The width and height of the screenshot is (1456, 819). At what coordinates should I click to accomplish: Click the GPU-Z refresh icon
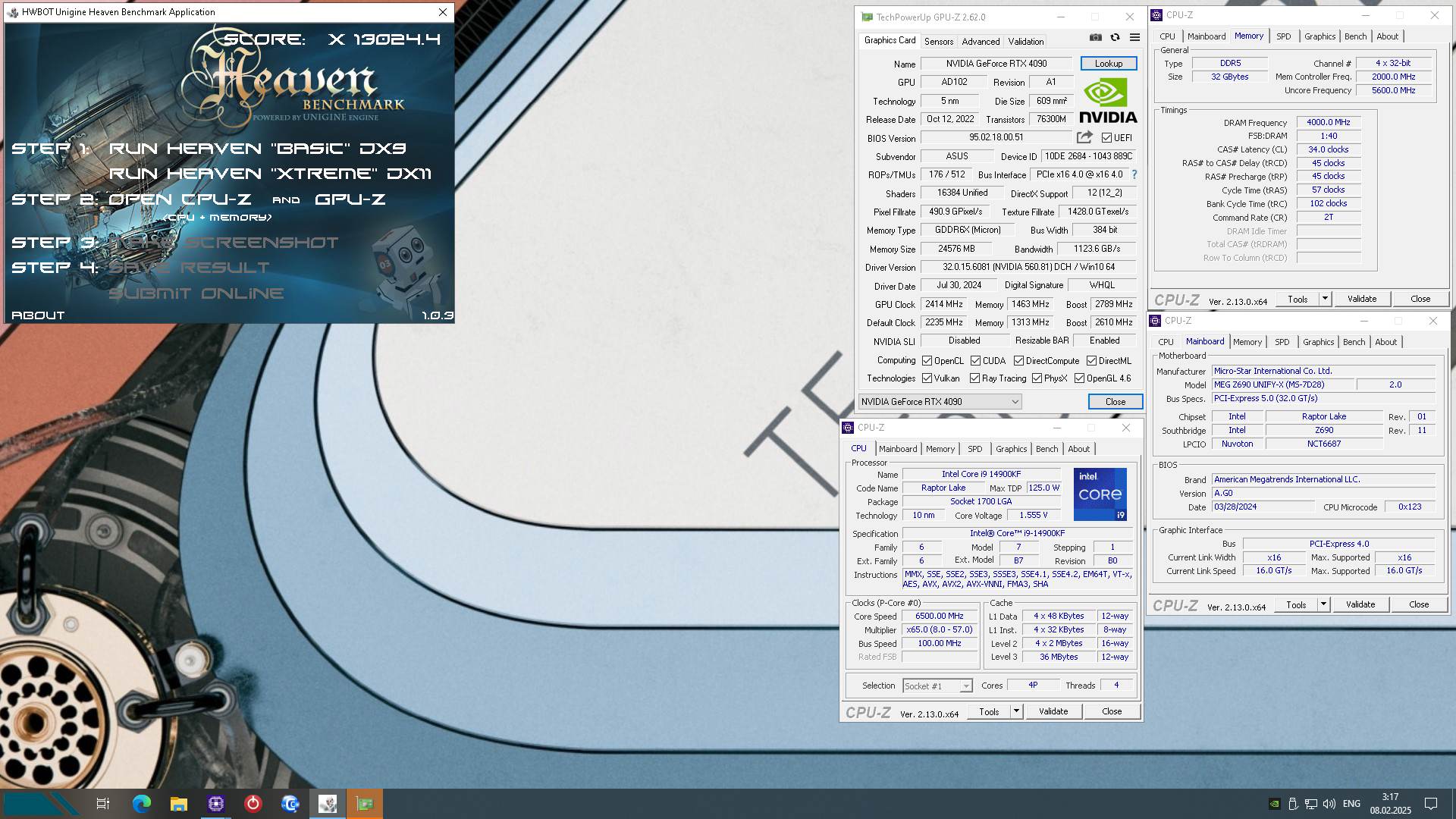click(1115, 37)
